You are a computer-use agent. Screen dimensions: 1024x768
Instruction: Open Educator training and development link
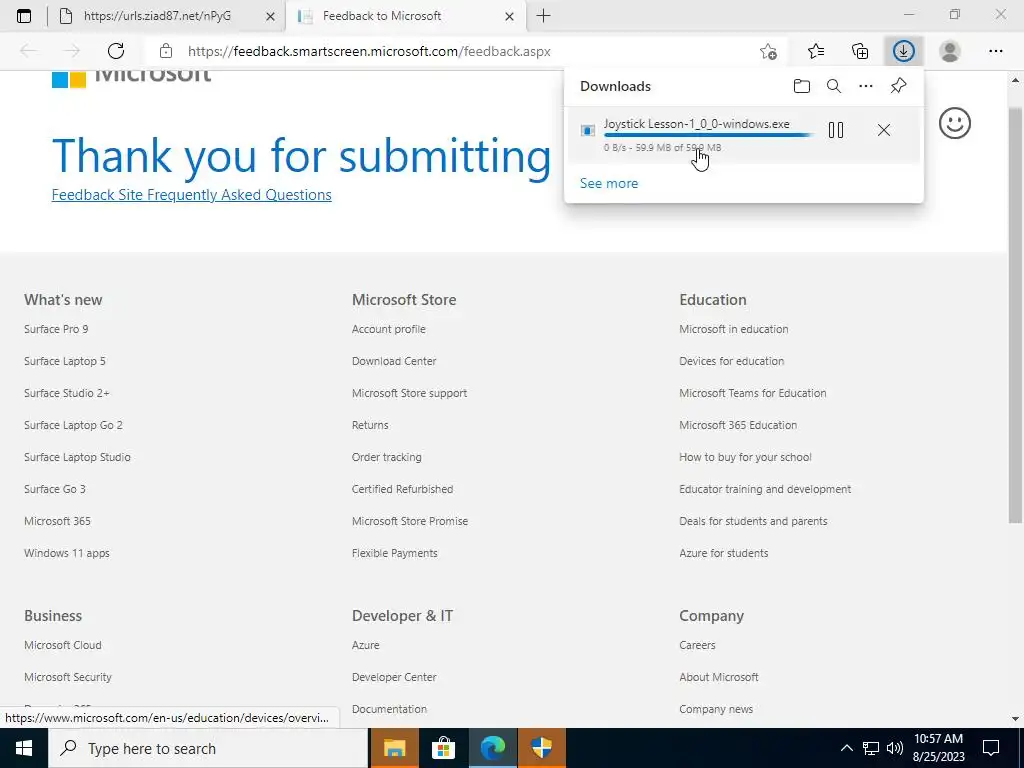(765, 489)
